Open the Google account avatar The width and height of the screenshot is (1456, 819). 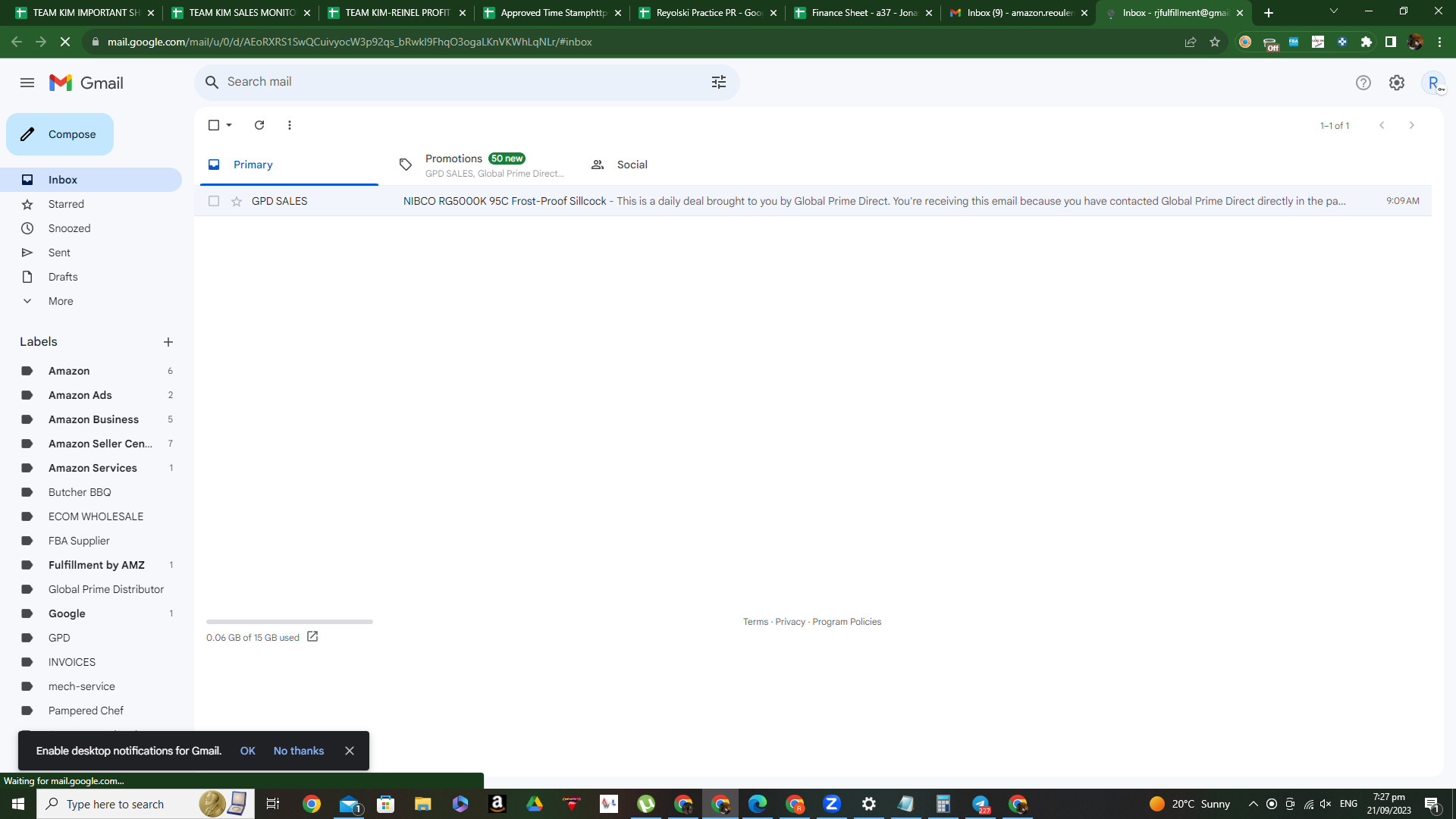point(1433,83)
